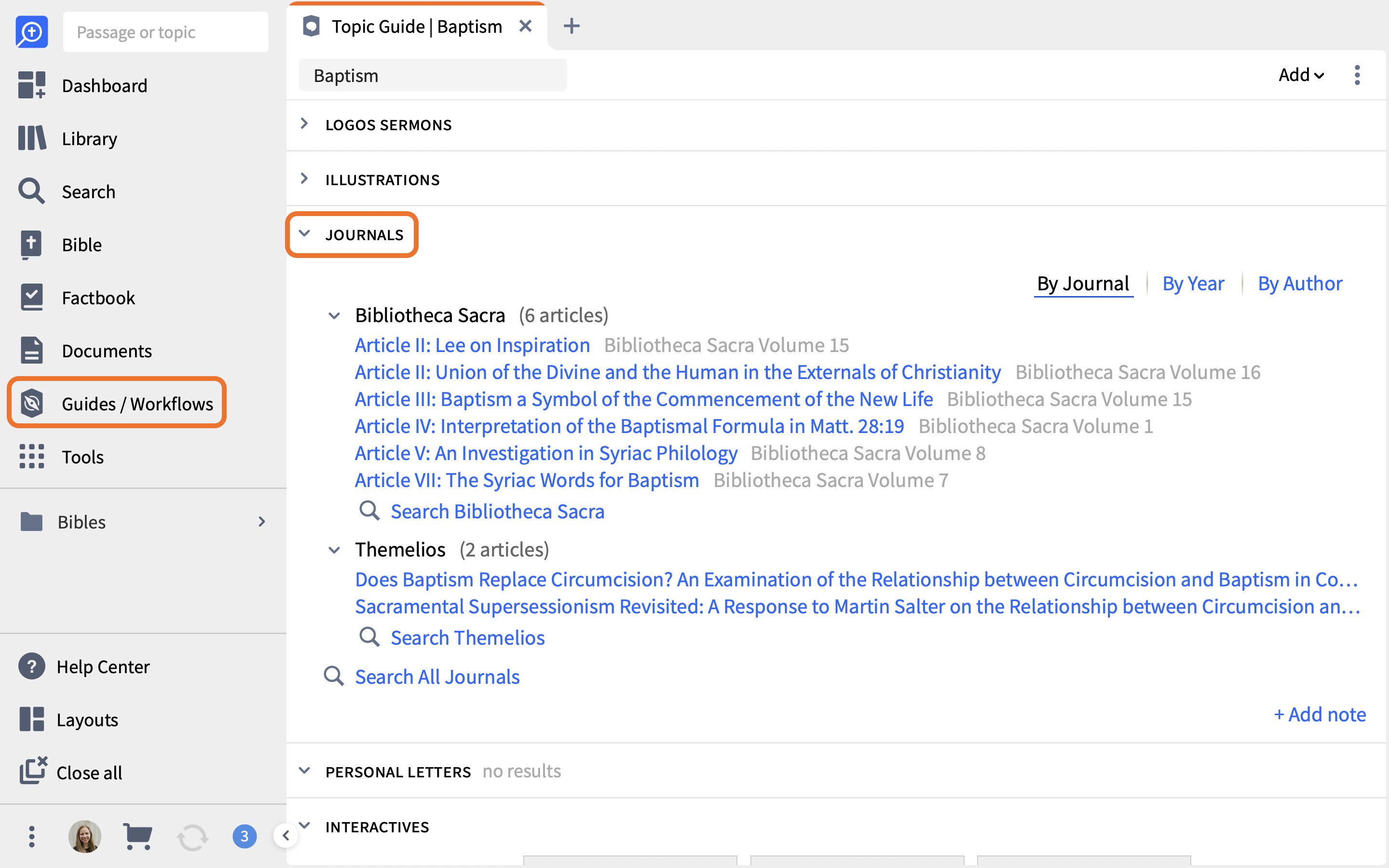Click magnifier icon beside Search Bibliotheca Sacra
Viewport: 1389px width, 868px height.
(x=369, y=510)
